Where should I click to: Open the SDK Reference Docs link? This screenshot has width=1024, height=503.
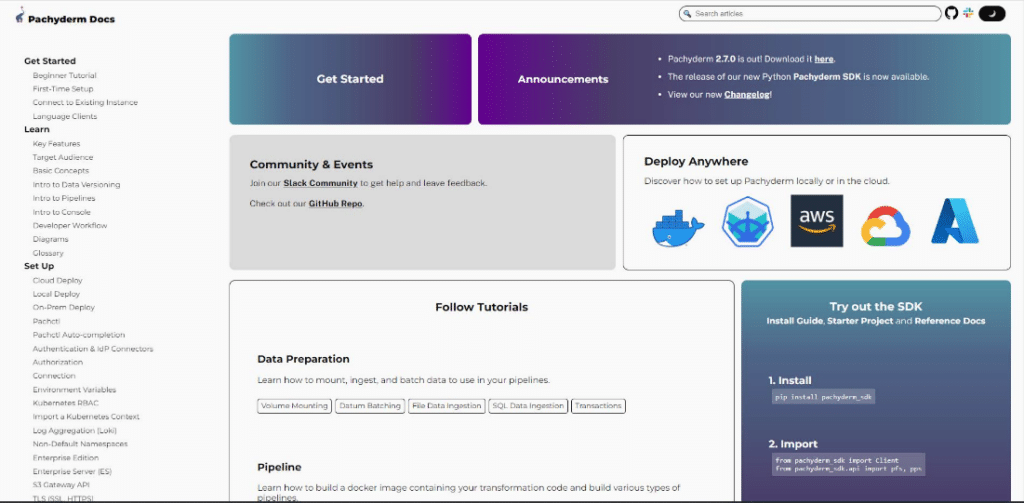(x=950, y=321)
